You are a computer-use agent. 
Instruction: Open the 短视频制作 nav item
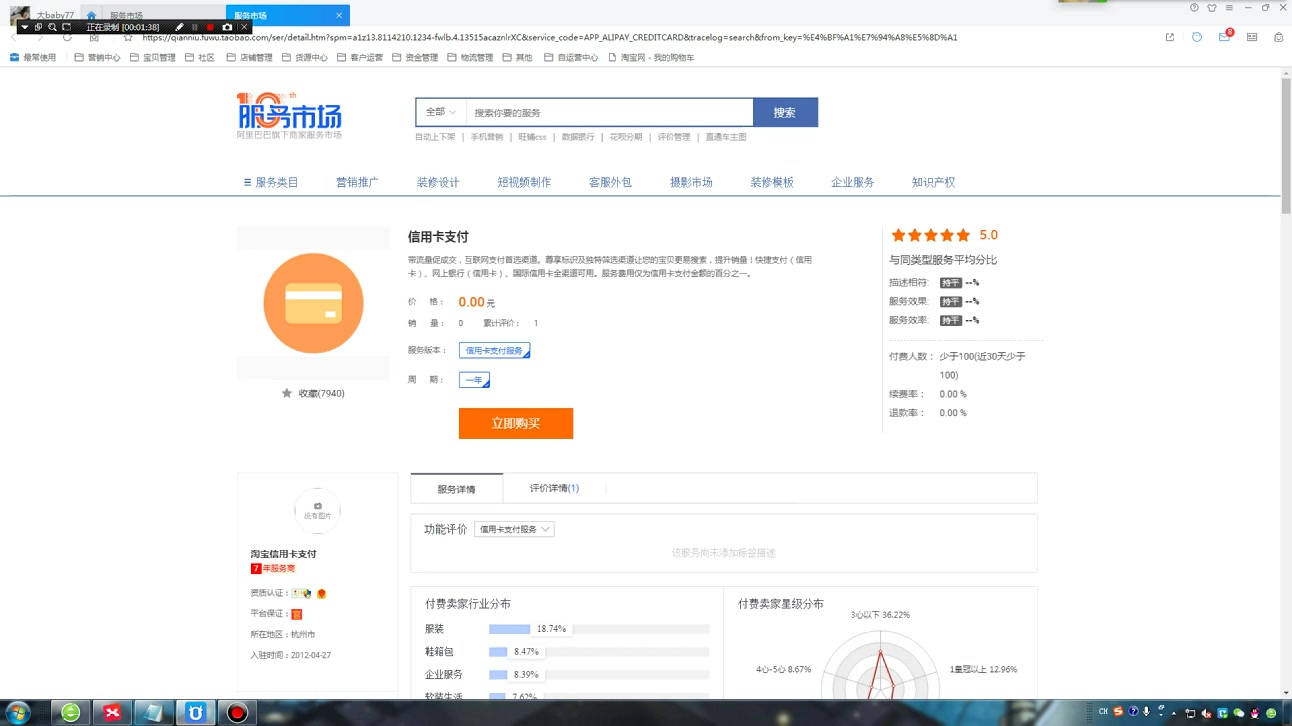tap(524, 182)
